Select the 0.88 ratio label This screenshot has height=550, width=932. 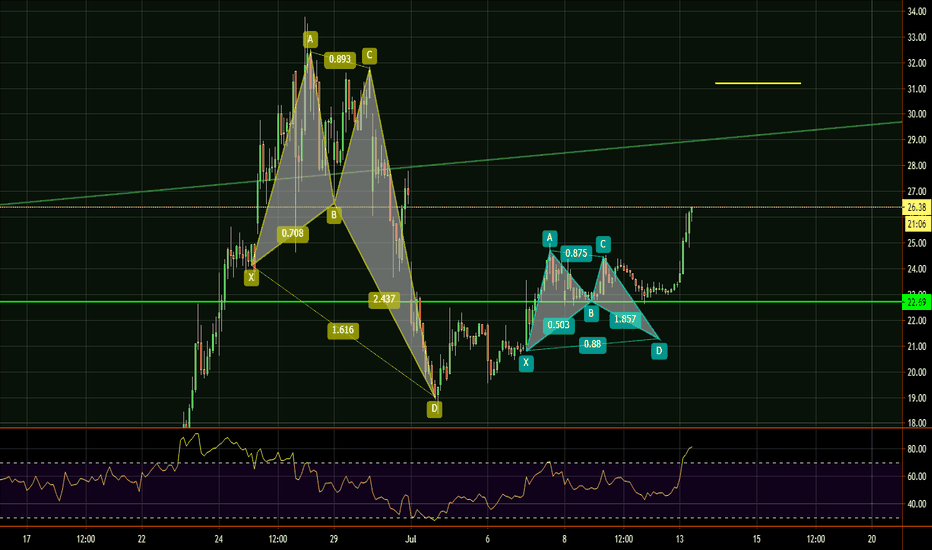pos(593,344)
